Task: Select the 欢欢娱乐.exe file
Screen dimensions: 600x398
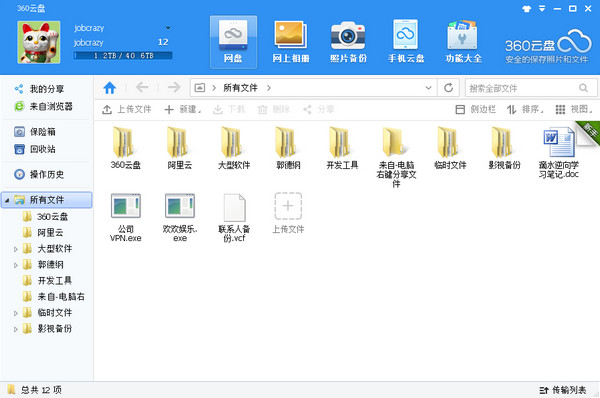Action: point(180,217)
